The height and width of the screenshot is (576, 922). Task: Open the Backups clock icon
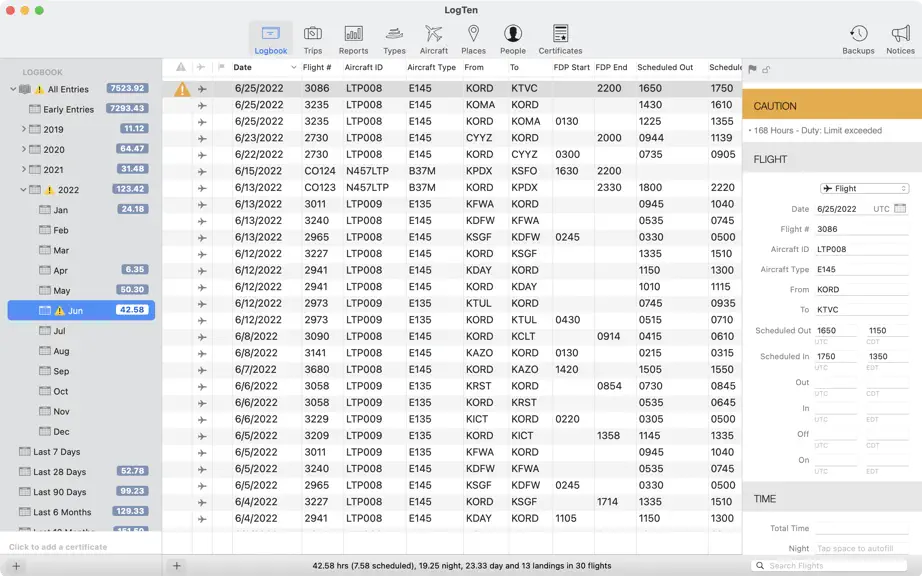(858, 34)
